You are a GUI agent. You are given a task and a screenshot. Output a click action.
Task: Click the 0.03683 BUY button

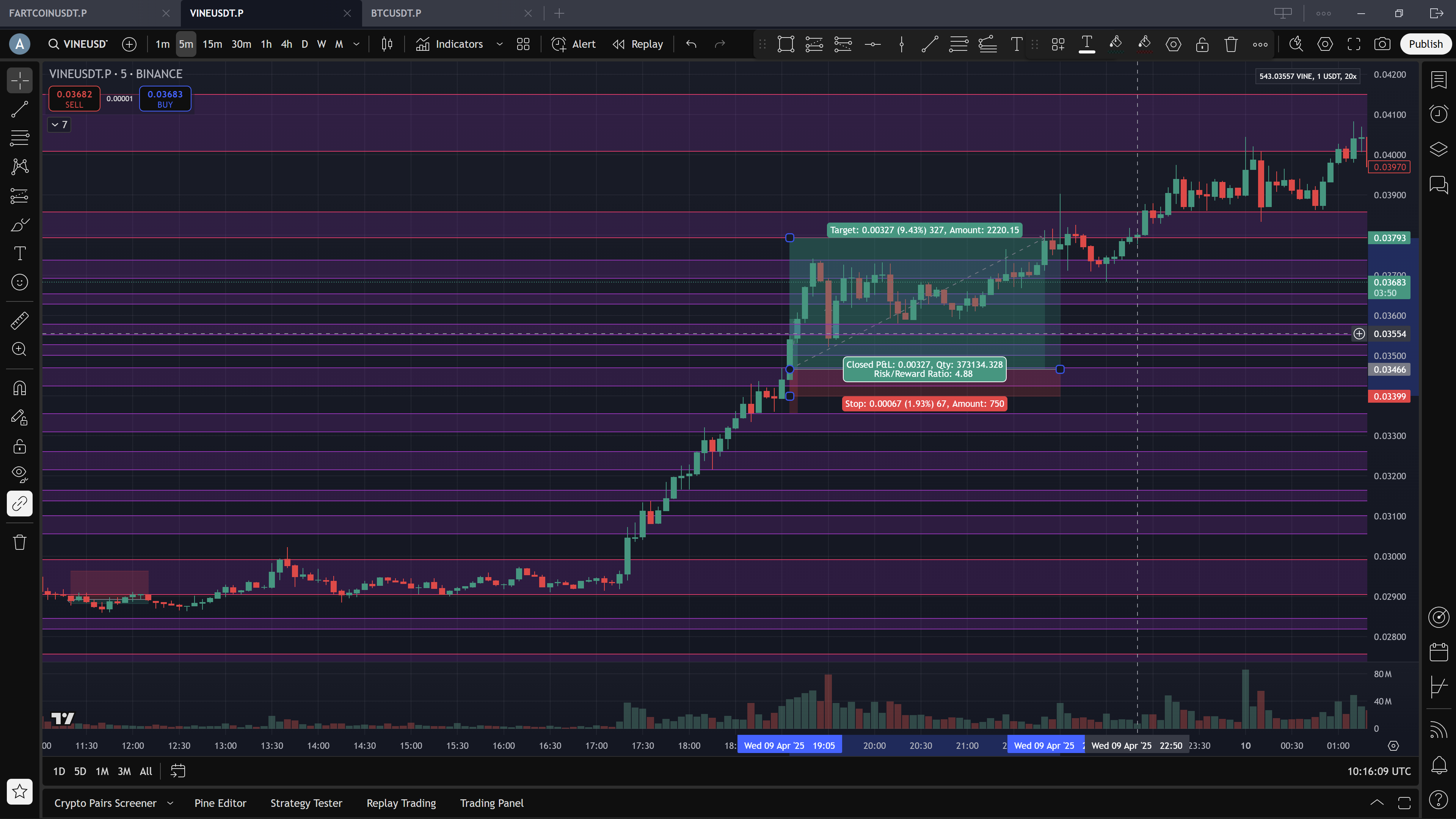pyautogui.click(x=165, y=98)
